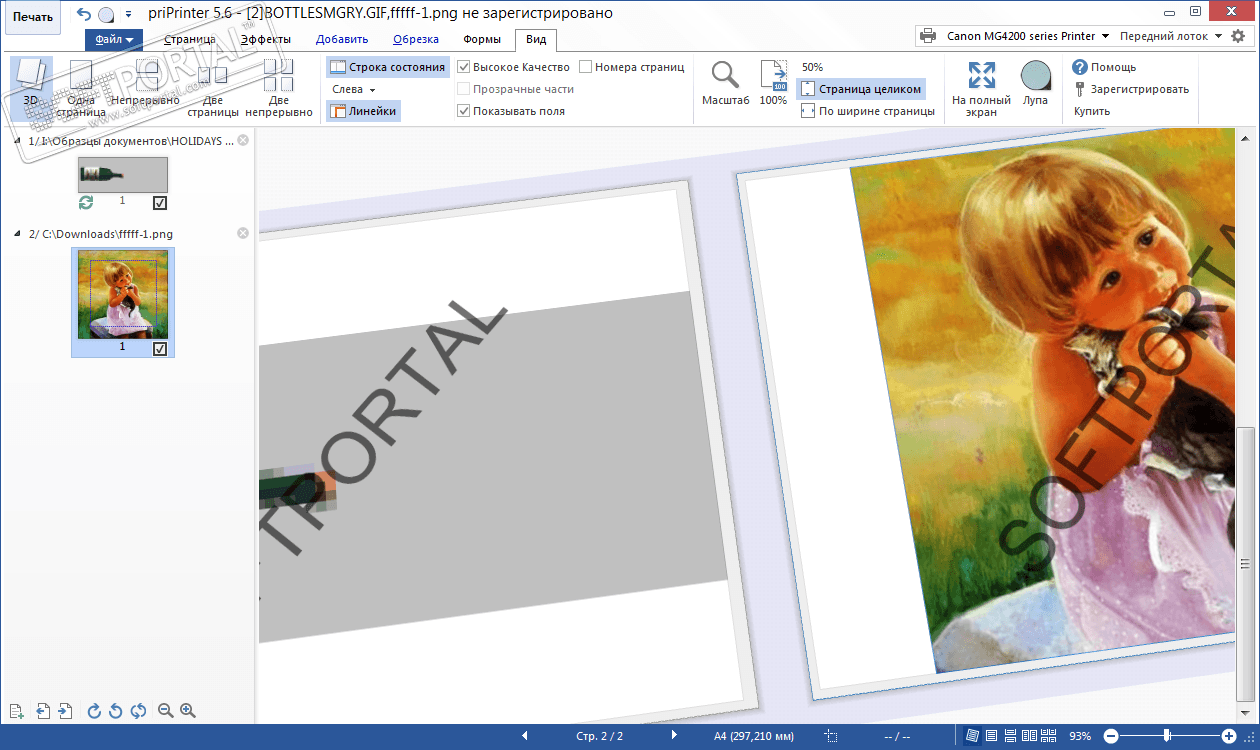The width and height of the screenshot is (1260, 750).
Task: Open quick access toolbar dropdown arrow
Action: (x=128, y=15)
